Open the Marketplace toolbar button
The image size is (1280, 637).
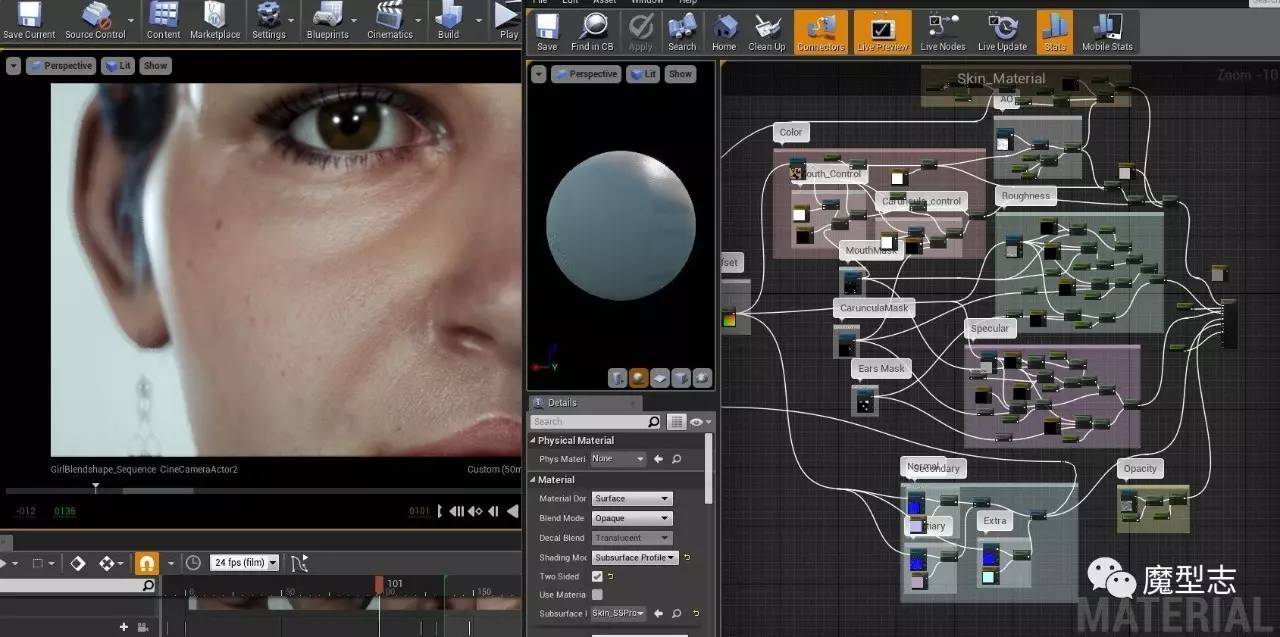coord(215,21)
